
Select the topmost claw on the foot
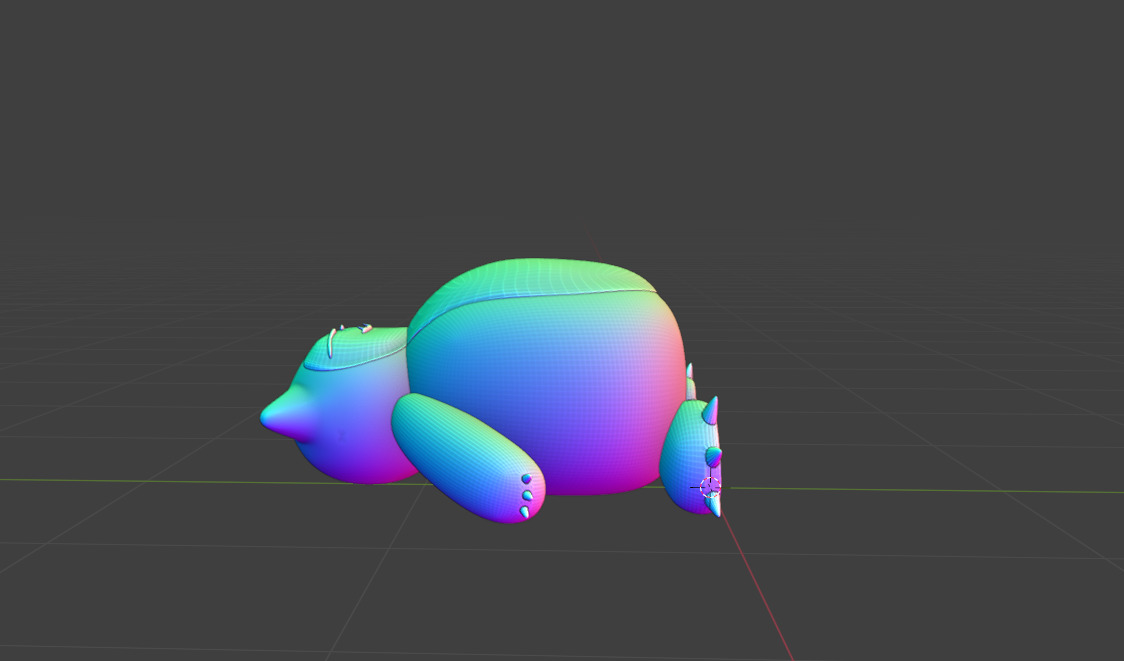710,411
